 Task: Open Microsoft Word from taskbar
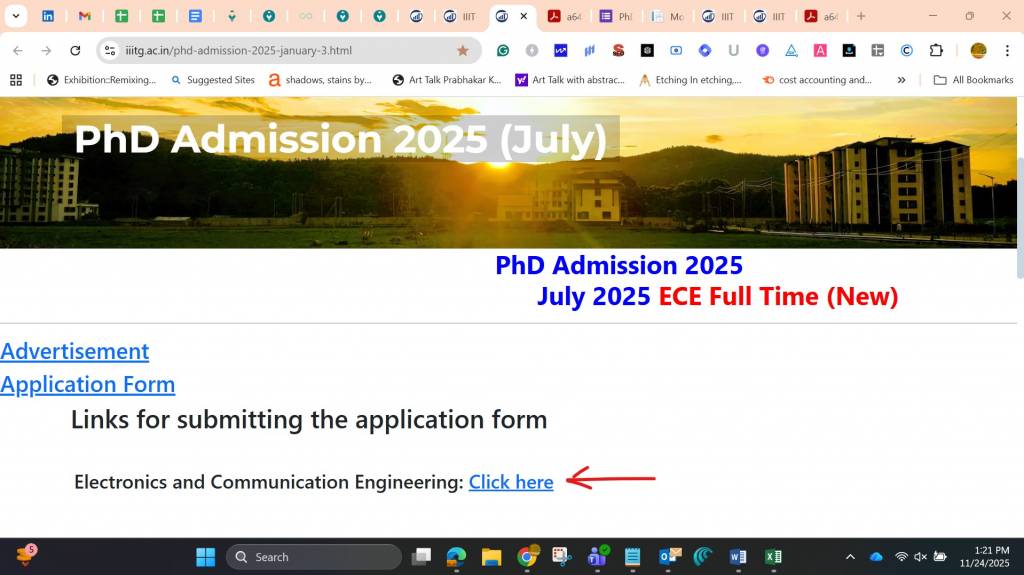738,557
